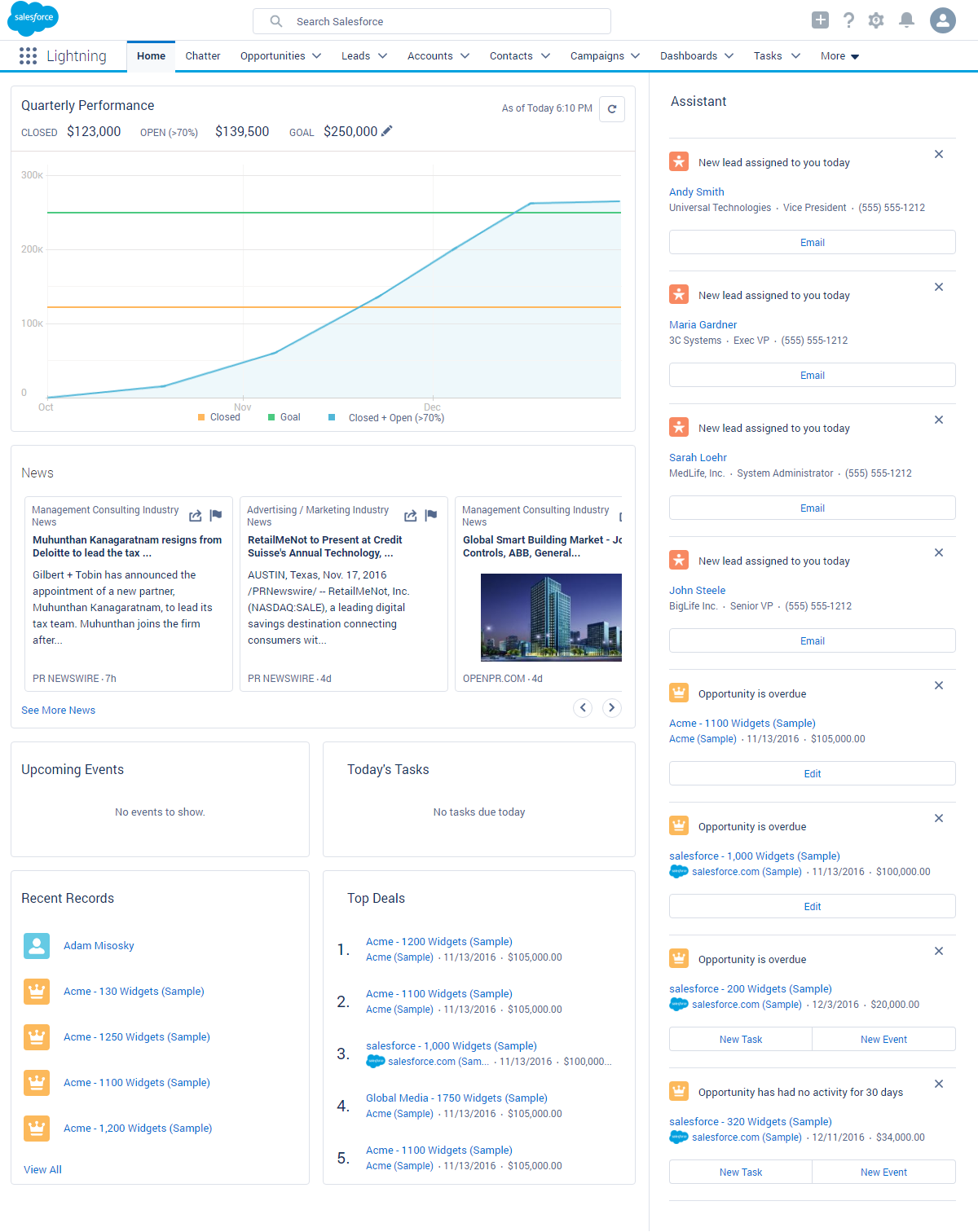Image resolution: width=978 pixels, height=1232 pixels.
Task: Email Sarah Loehr from the Assistant panel
Action: pyautogui.click(x=812, y=508)
